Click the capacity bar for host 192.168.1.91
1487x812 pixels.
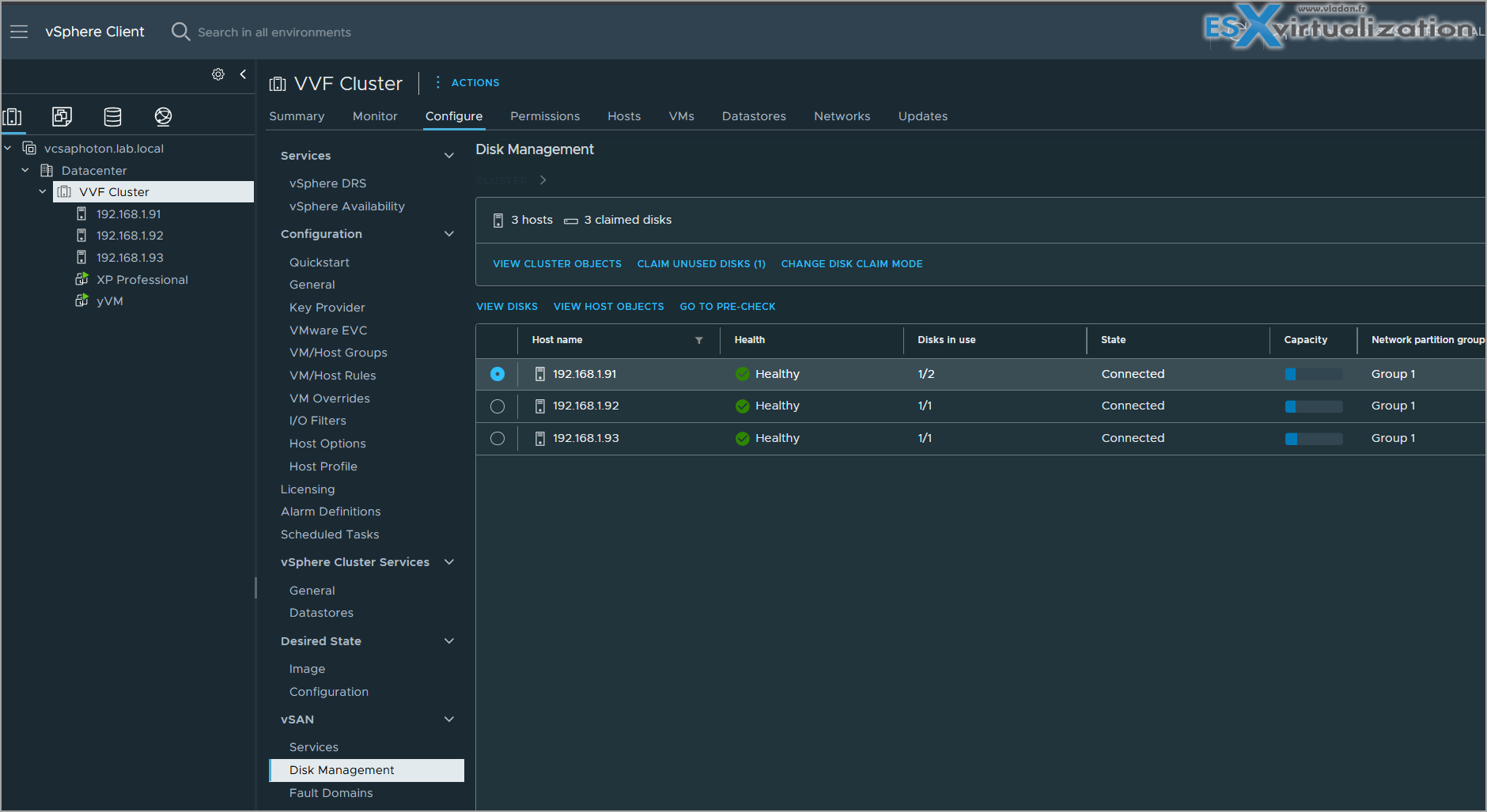[1314, 374]
